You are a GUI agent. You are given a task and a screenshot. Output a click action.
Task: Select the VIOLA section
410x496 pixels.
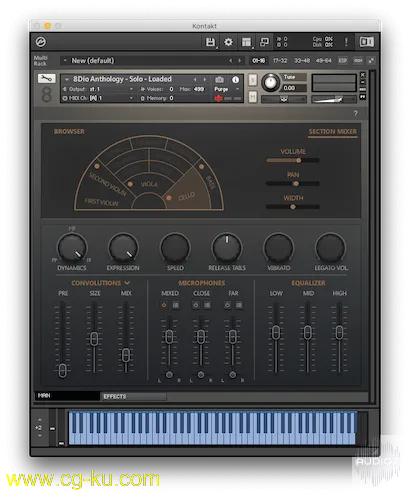149,184
